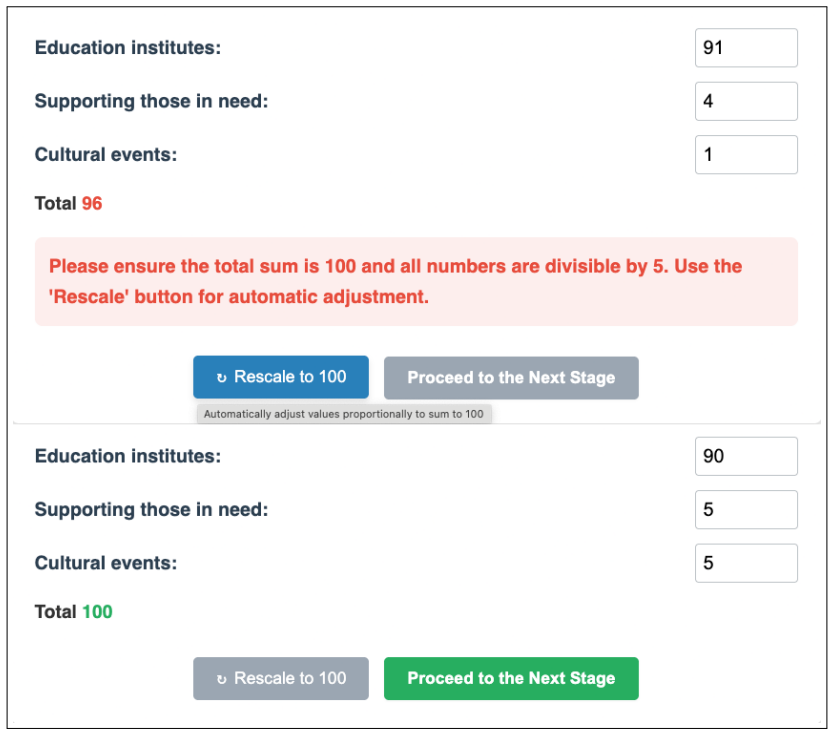Click the greyed-out Rescale to 100 button
Screen dimensions: 834x735
[281, 679]
